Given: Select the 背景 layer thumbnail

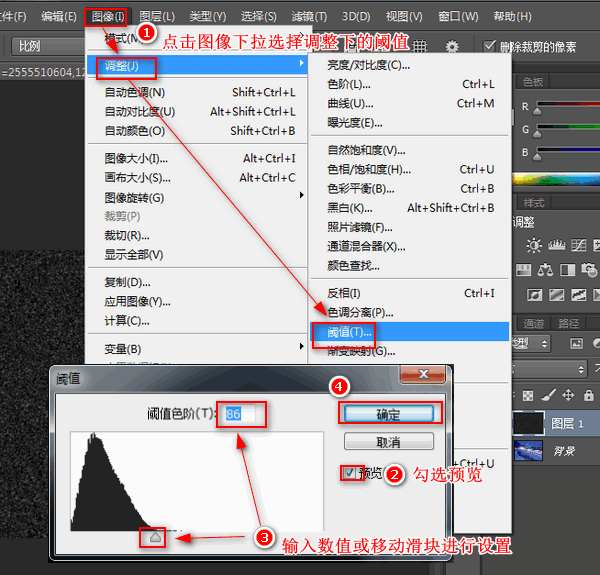Looking at the screenshot, I should click(528, 450).
